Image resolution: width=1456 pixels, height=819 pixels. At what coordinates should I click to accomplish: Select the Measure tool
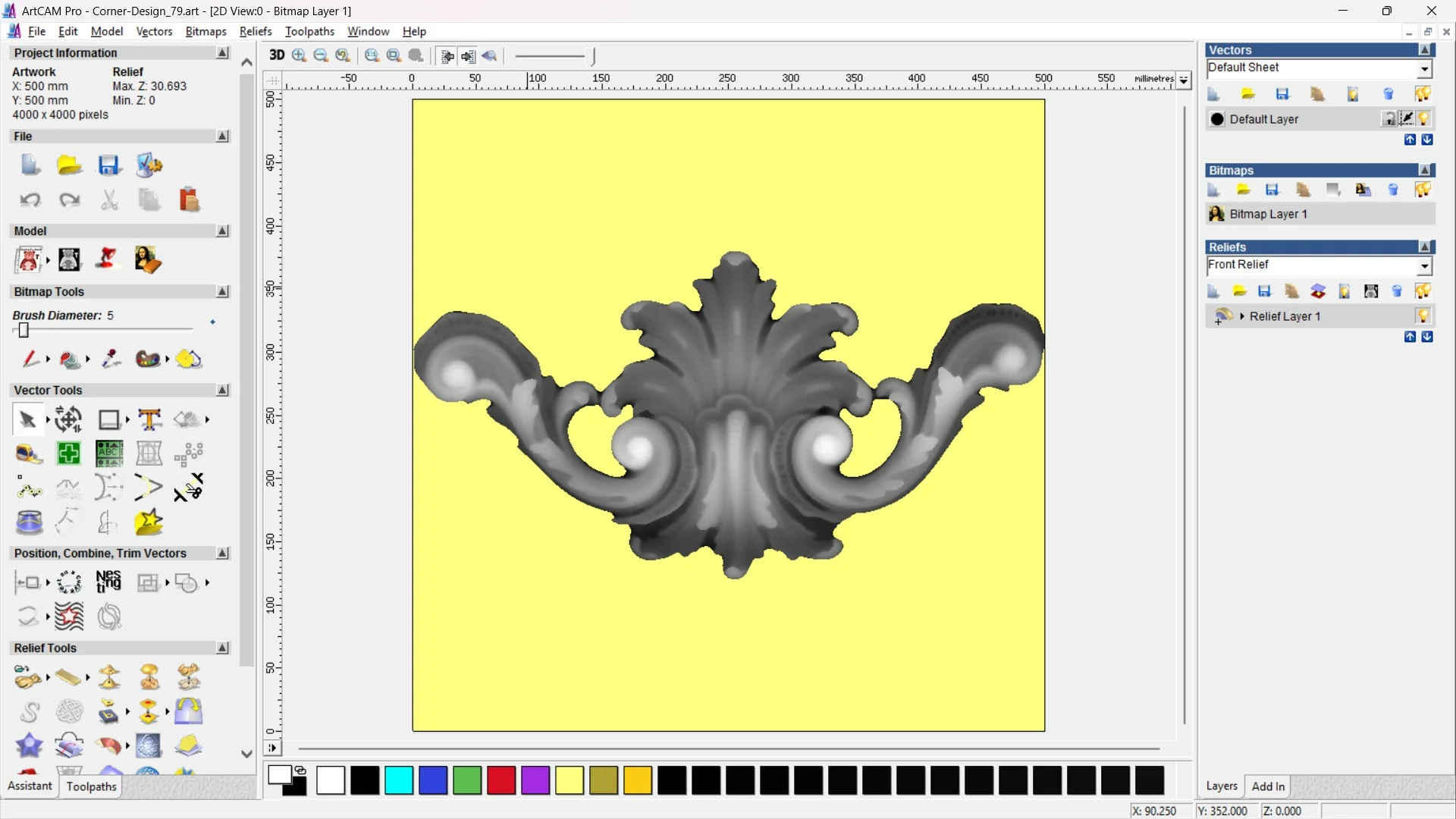(x=29, y=453)
